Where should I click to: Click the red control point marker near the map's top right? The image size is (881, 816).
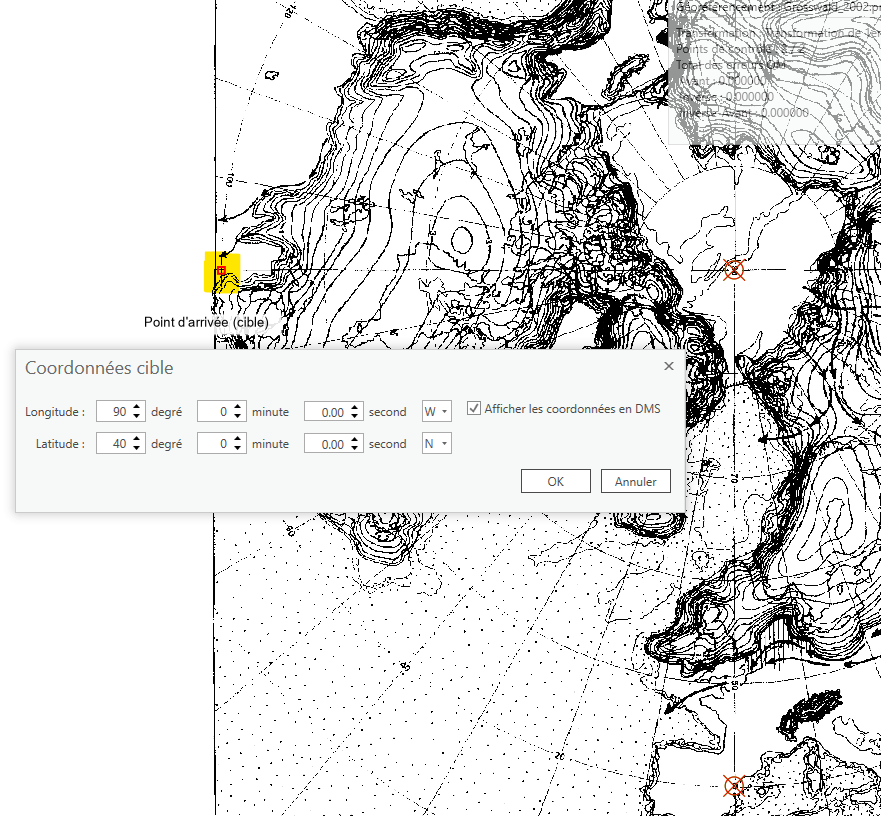735,269
